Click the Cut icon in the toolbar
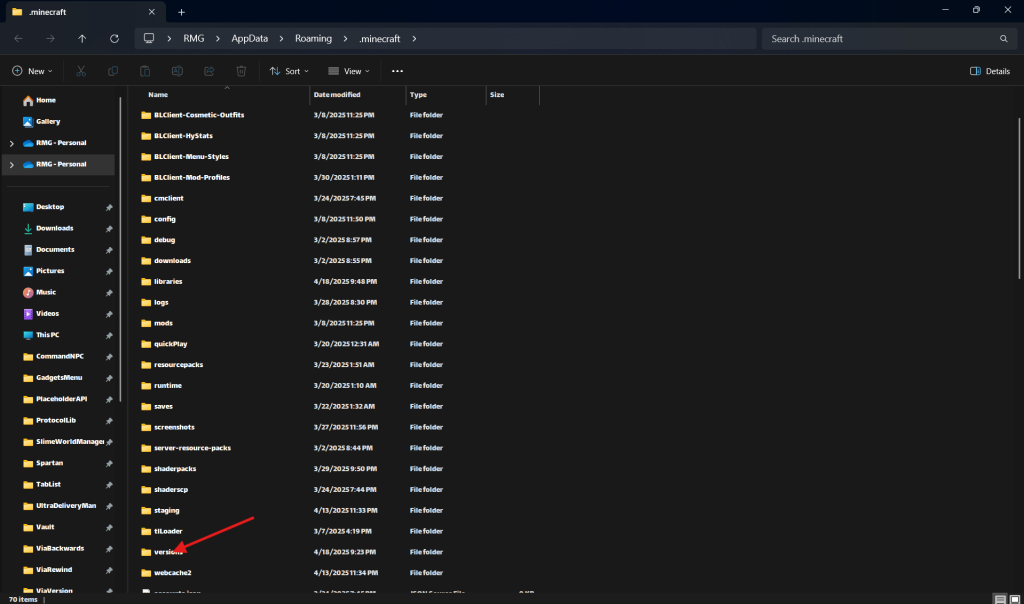Screen dimensions: 1024x604 pyautogui.click(x=81, y=71)
